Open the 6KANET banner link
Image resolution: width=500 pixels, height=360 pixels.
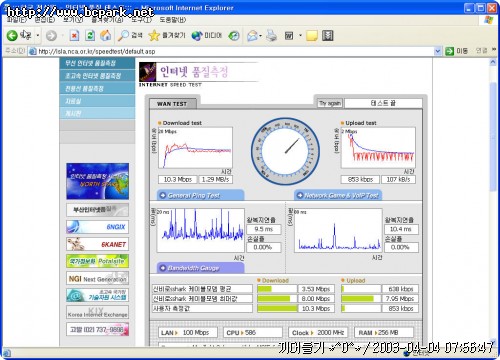point(97,244)
